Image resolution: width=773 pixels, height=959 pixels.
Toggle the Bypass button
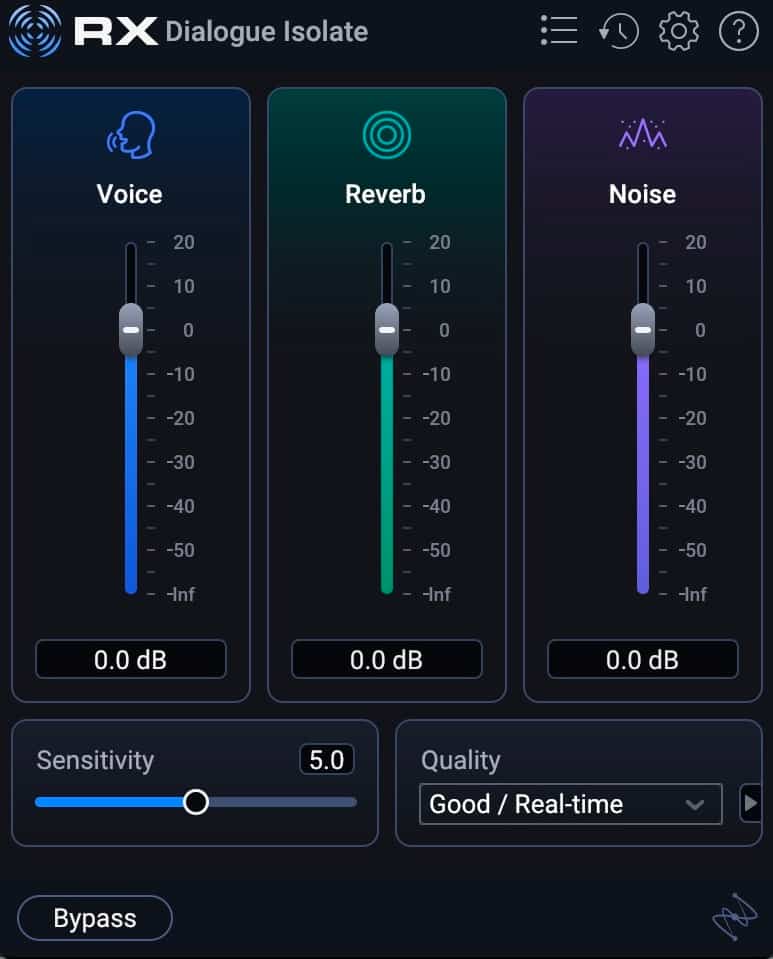point(95,918)
